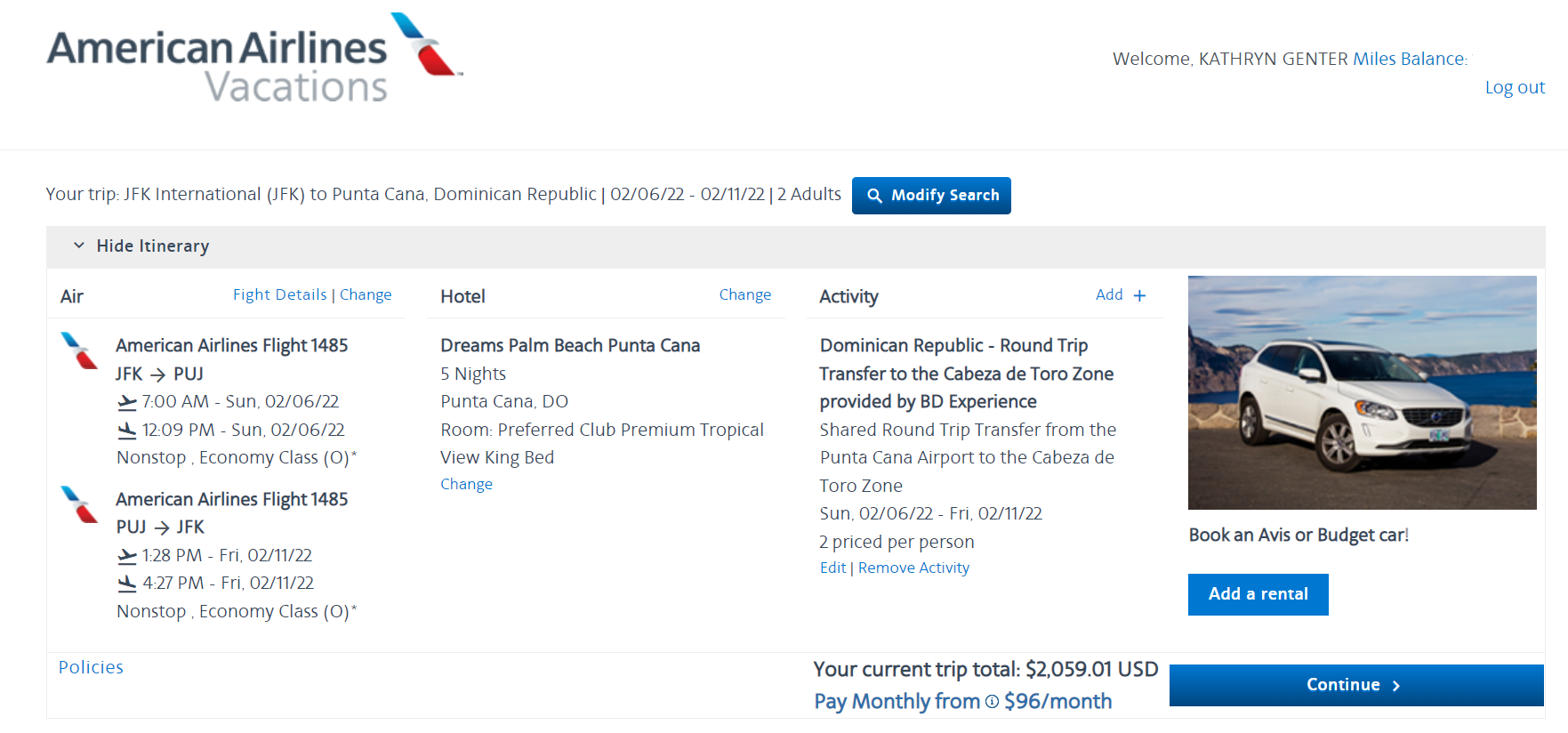Image resolution: width=1568 pixels, height=733 pixels.
Task: Click the takeoff icon on the outbound flight
Action: tap(127, 401)
